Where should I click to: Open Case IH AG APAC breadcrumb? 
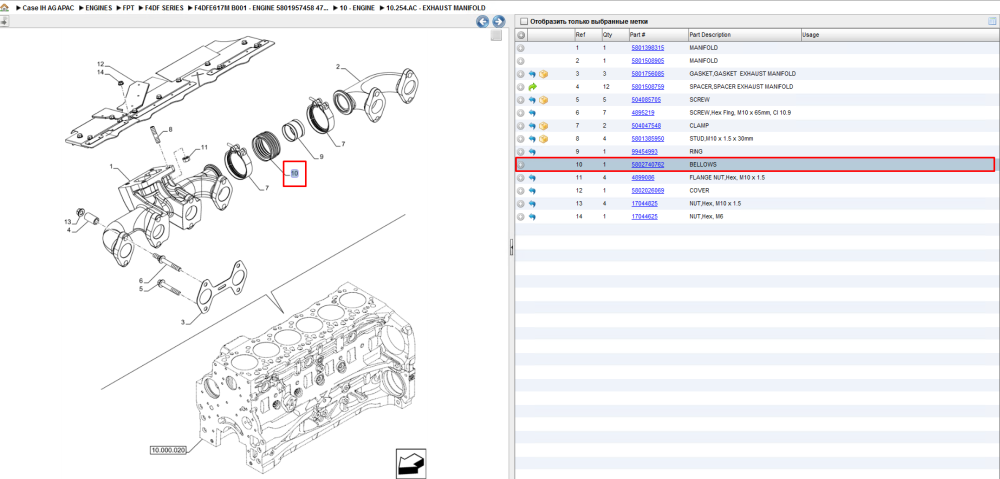48,7
